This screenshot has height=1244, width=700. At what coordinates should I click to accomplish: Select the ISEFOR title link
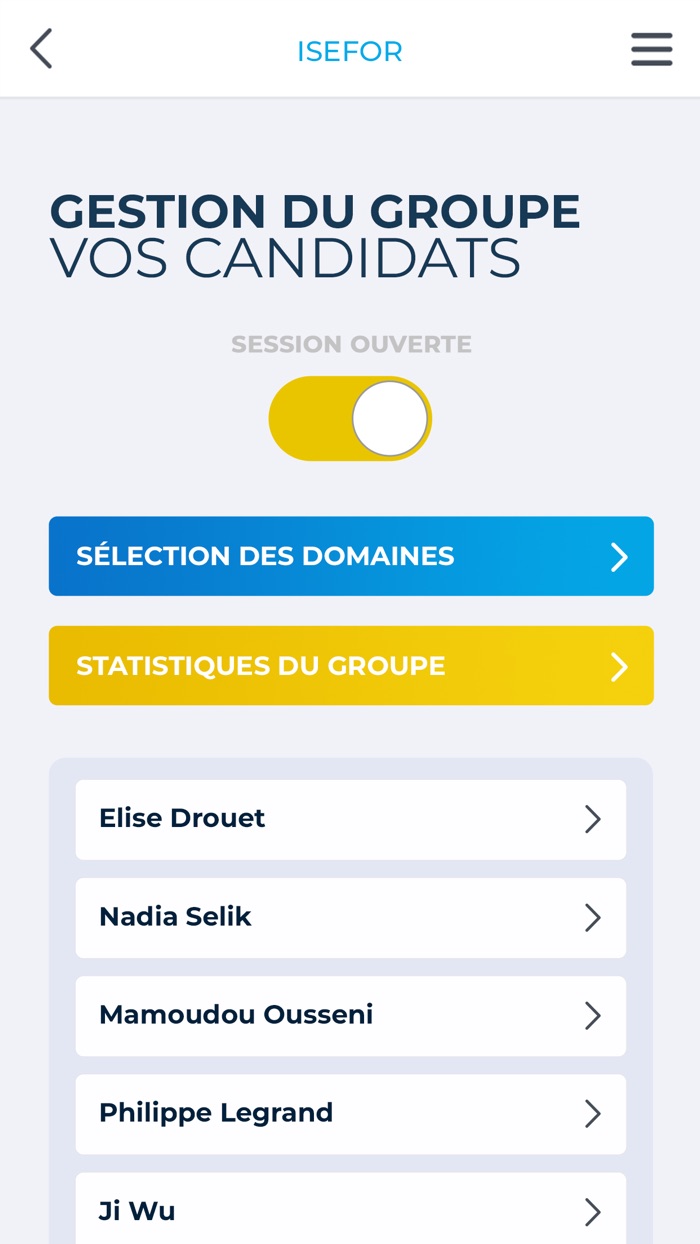point(349,50)
